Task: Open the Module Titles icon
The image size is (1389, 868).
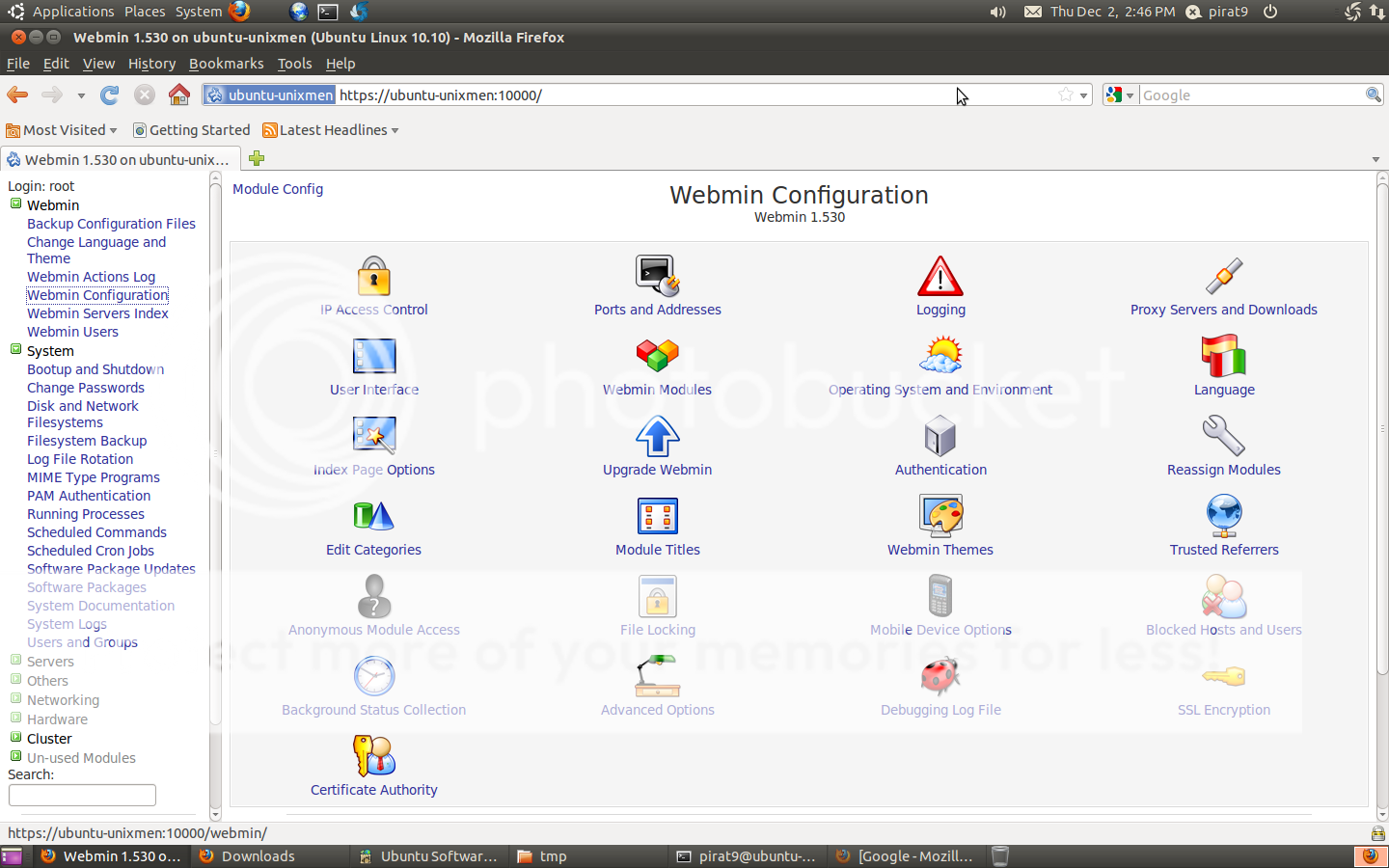Action: [658, 517]
